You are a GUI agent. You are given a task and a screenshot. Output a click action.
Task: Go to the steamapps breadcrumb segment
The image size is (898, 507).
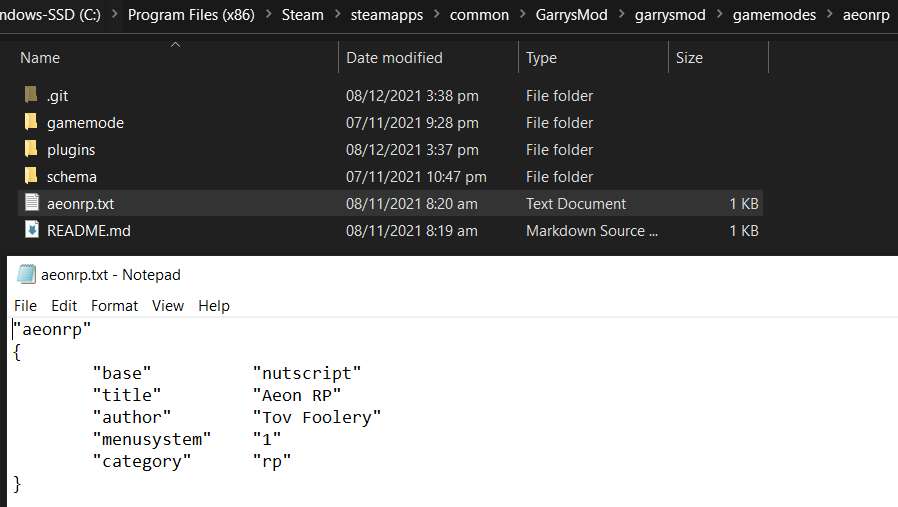387,15
